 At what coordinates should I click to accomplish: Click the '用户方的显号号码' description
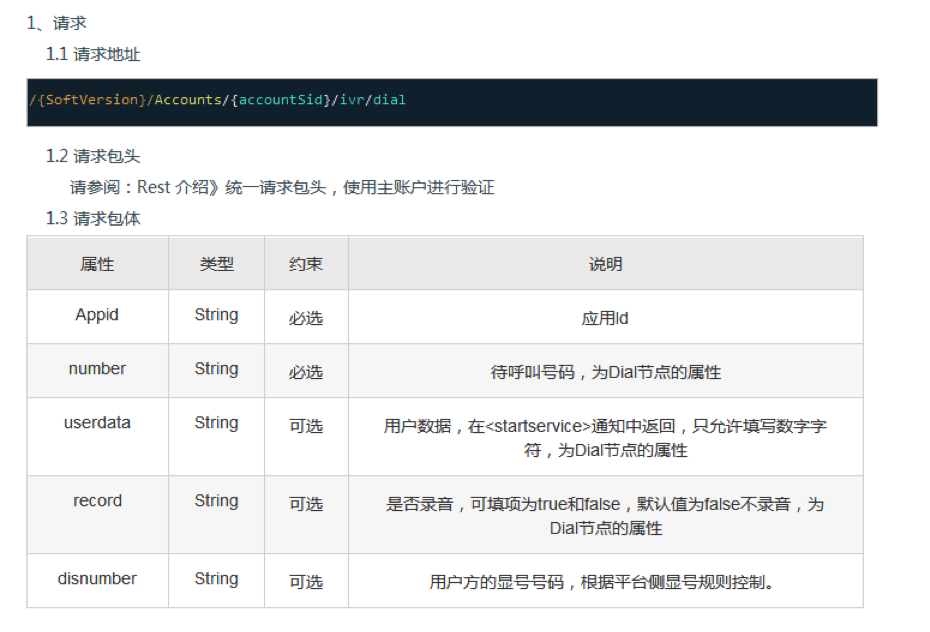tap(601, 582)
